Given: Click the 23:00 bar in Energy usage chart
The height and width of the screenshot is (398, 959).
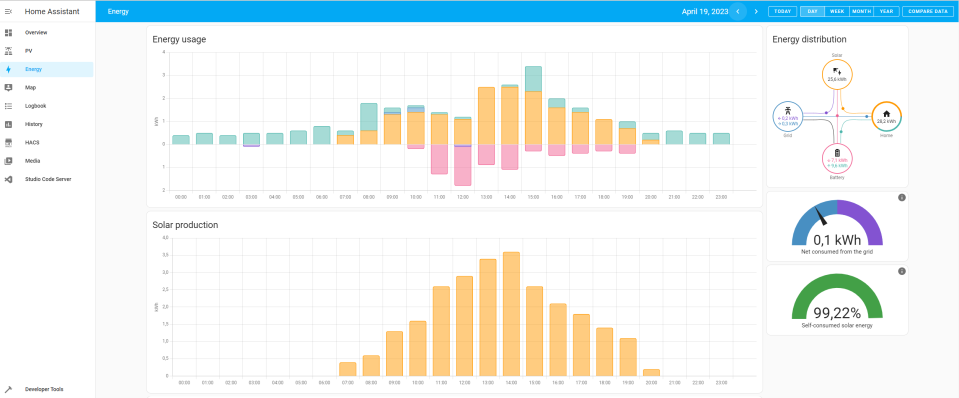Looking at the screenshot, I should pyautogui.click(x=722, y=139).
